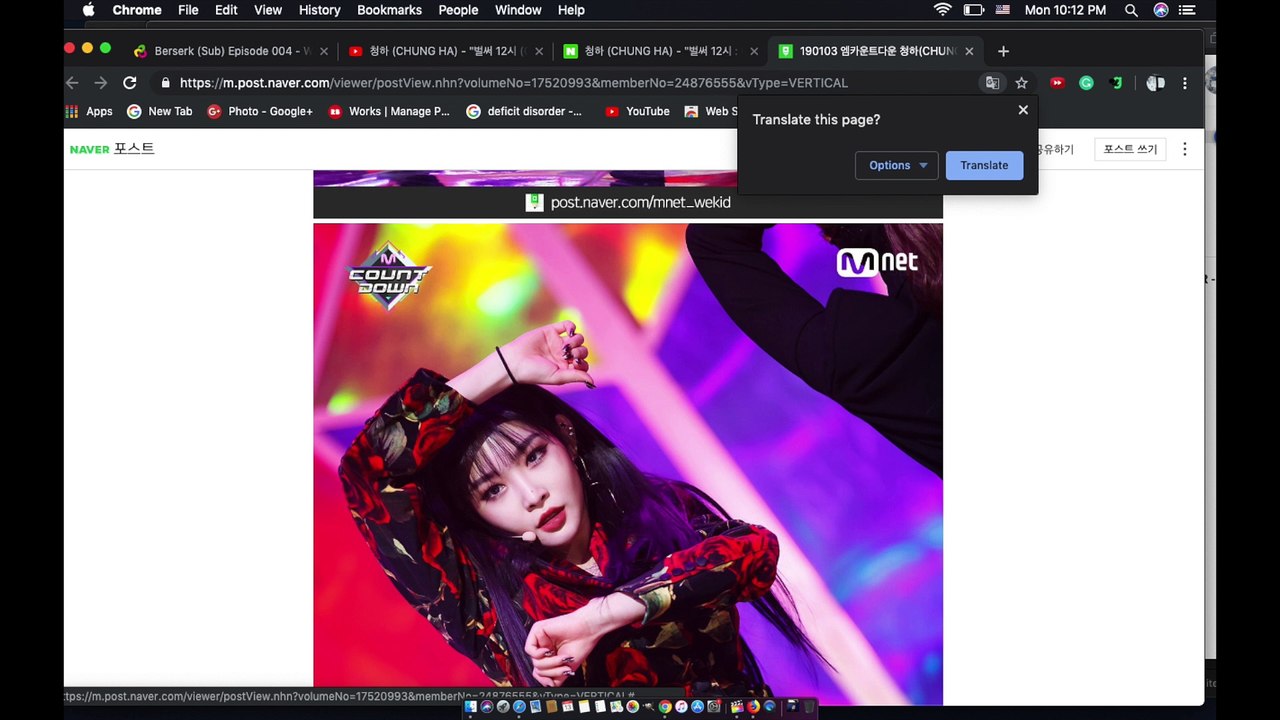Open the Naver post three-dot menu

pyautogui.click(x=1185, y=149)
